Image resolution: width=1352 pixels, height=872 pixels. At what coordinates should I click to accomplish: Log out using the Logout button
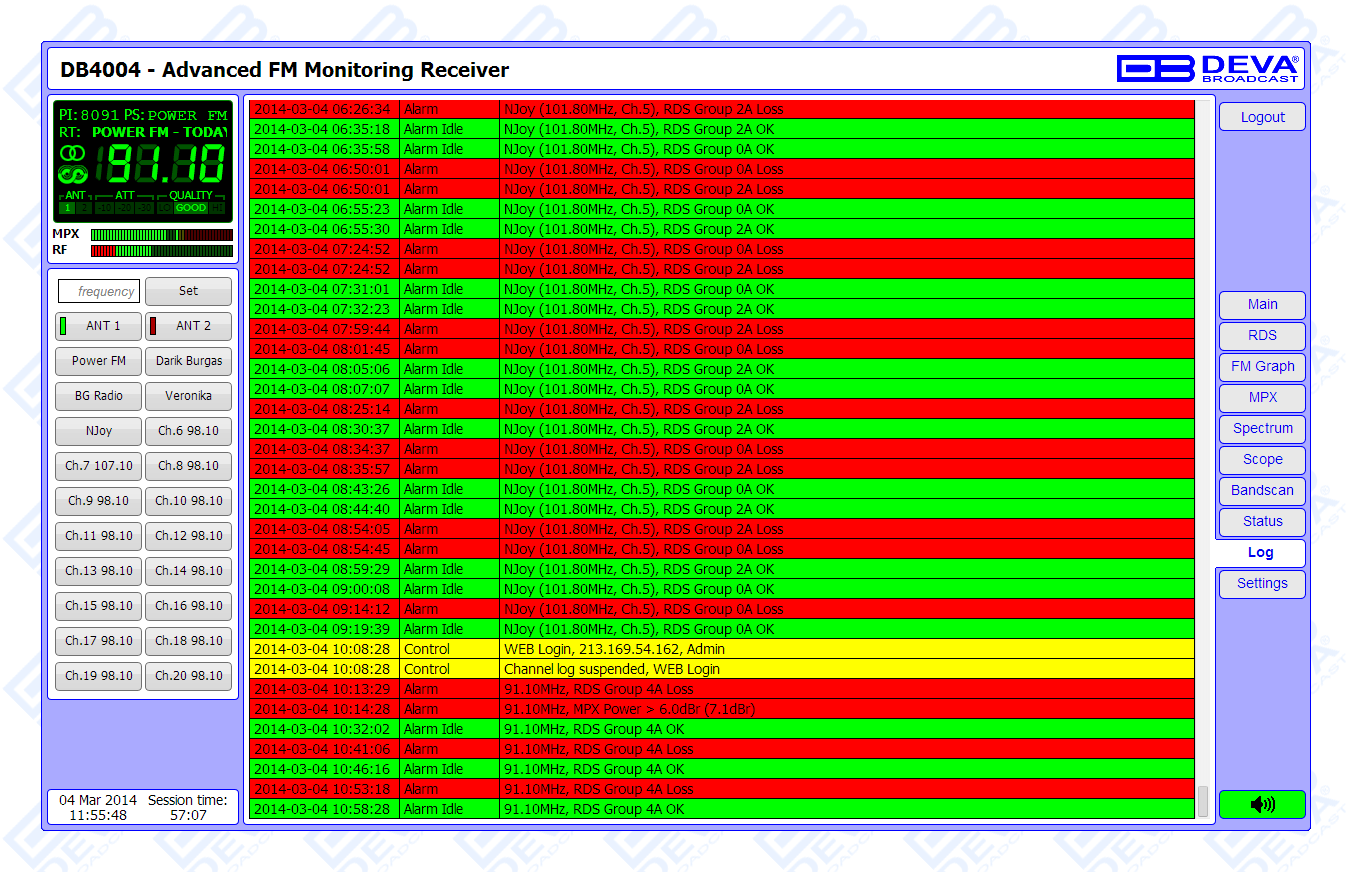(x=1262, y=117)
